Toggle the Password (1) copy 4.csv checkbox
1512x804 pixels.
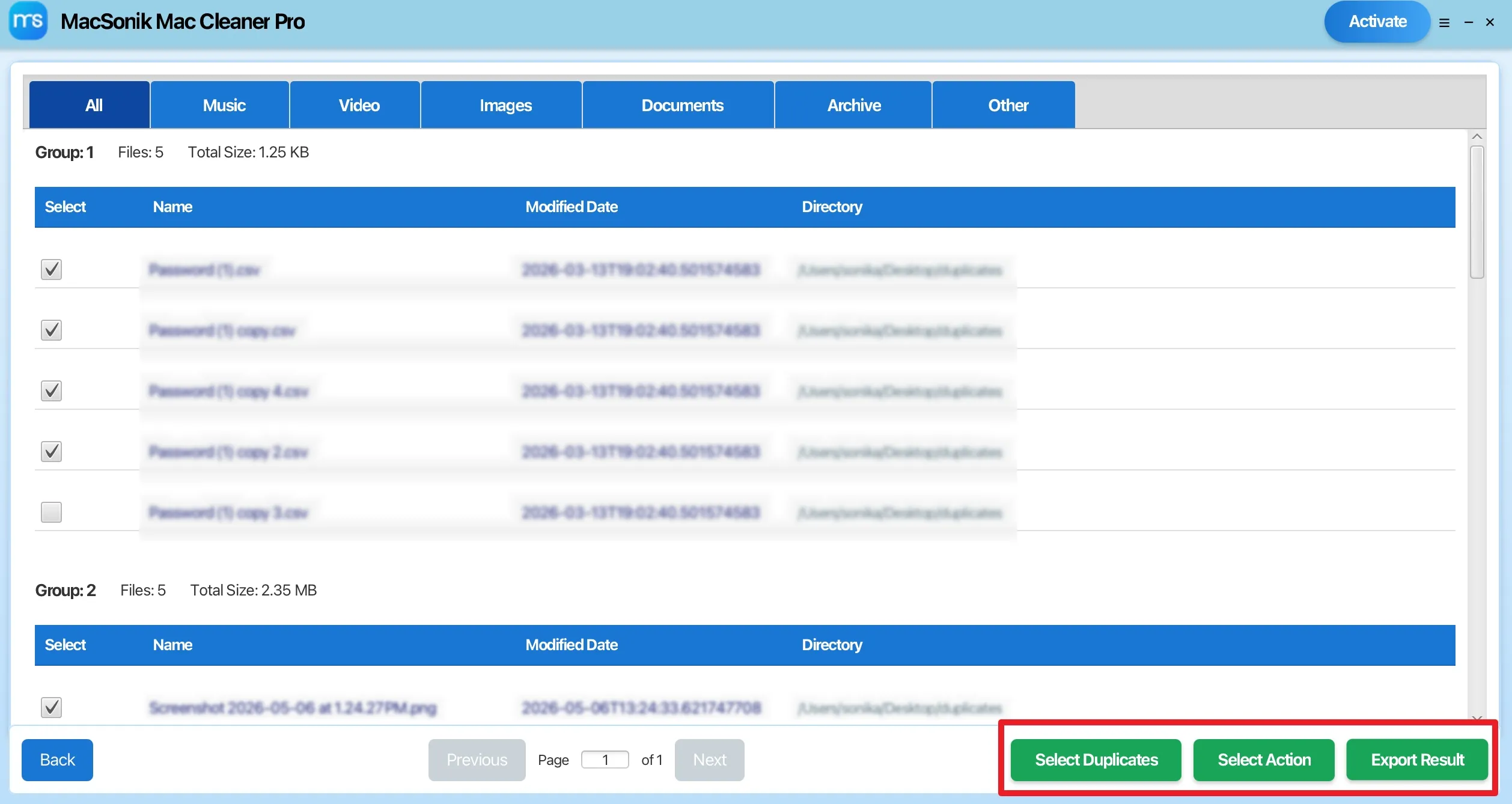click(x=52, y=391)
